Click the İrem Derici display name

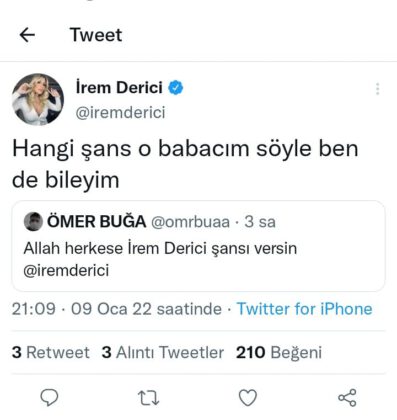119,88
